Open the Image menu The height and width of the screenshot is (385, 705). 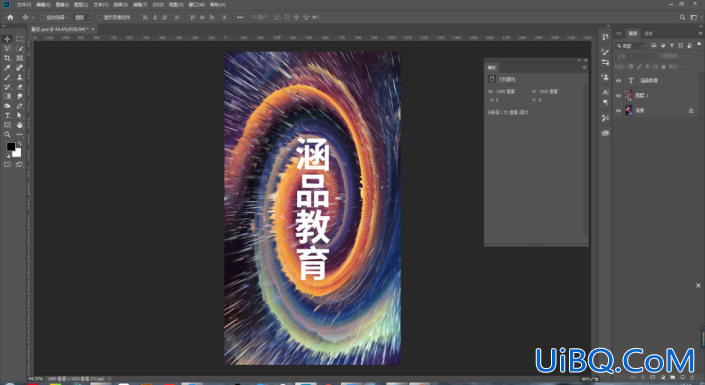click(x=62, y=4)
